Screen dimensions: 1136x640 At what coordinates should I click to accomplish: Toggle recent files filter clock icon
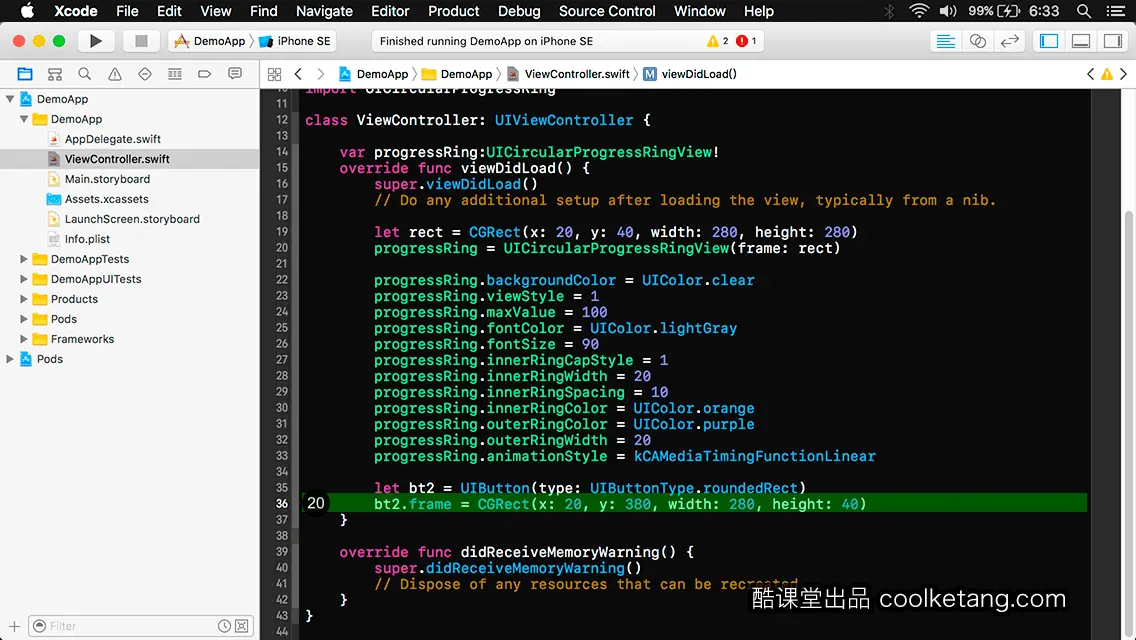pos(225,626)
